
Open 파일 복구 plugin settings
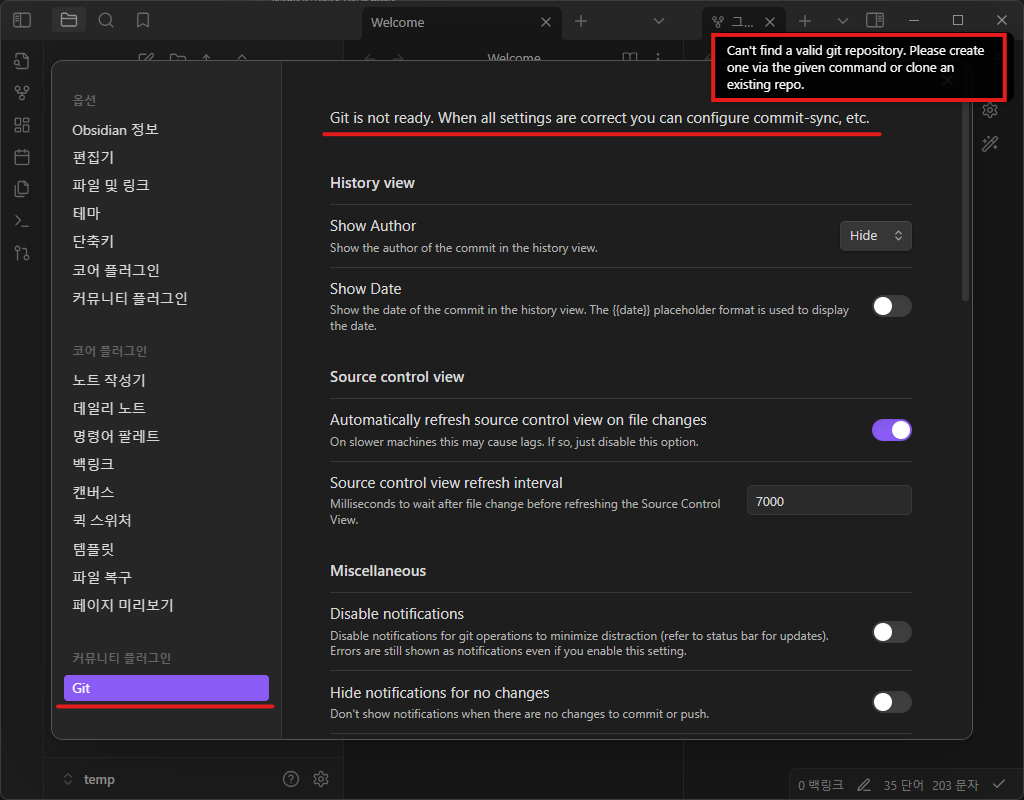tap(166, 577)
